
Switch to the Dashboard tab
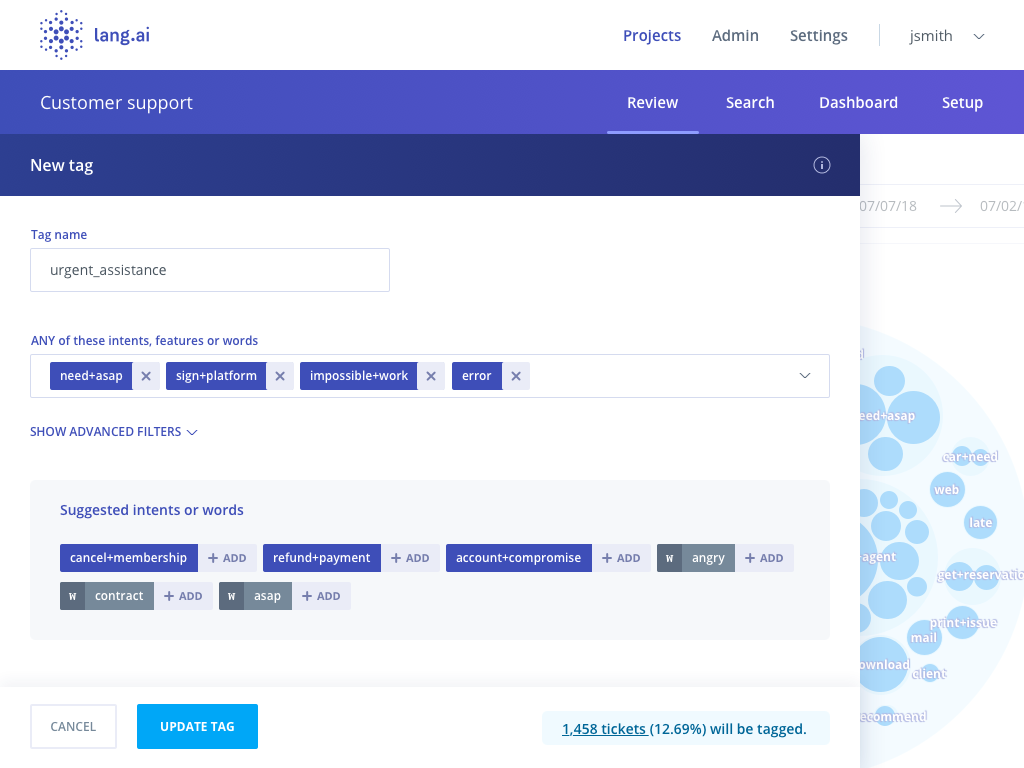858,102
